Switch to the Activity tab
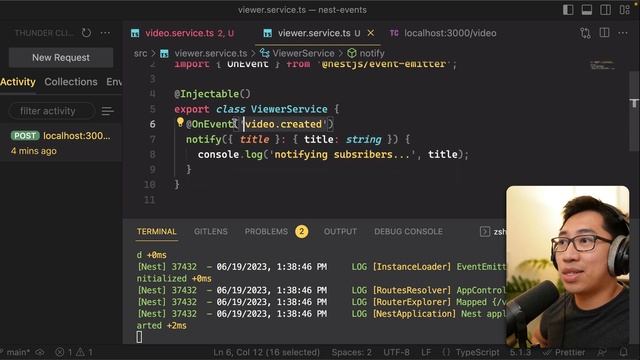Viewport: 640px width, 360px height. click(x=18, y=82)
